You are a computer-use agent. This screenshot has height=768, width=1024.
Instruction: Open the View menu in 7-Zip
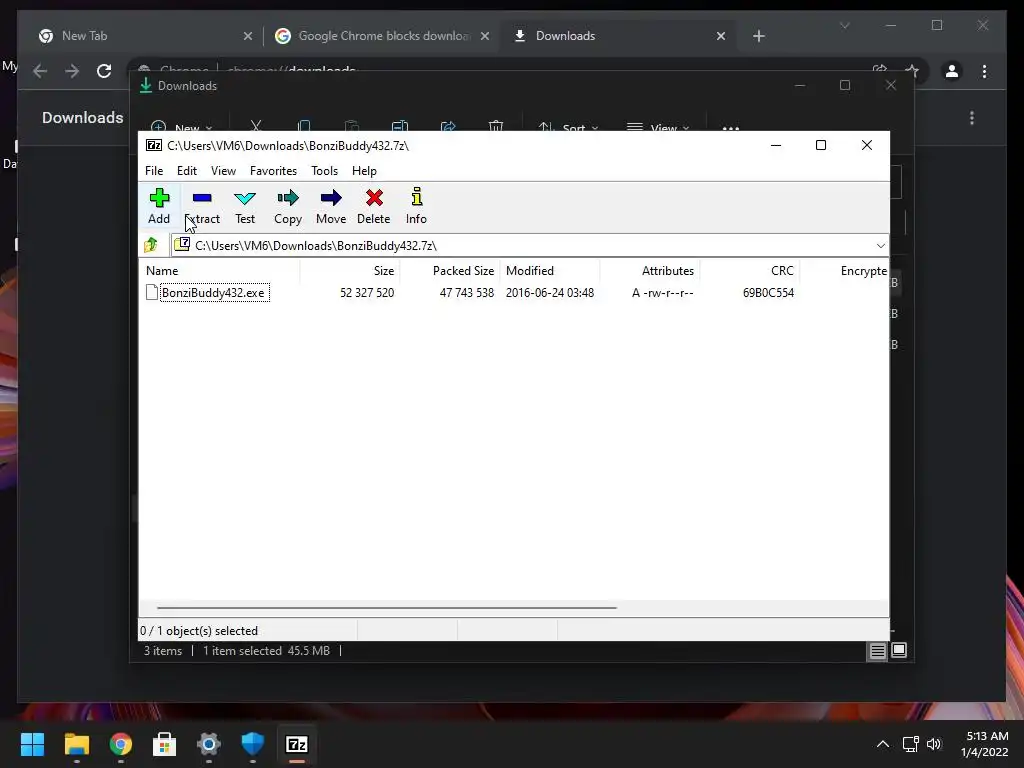tap(223, 170)
